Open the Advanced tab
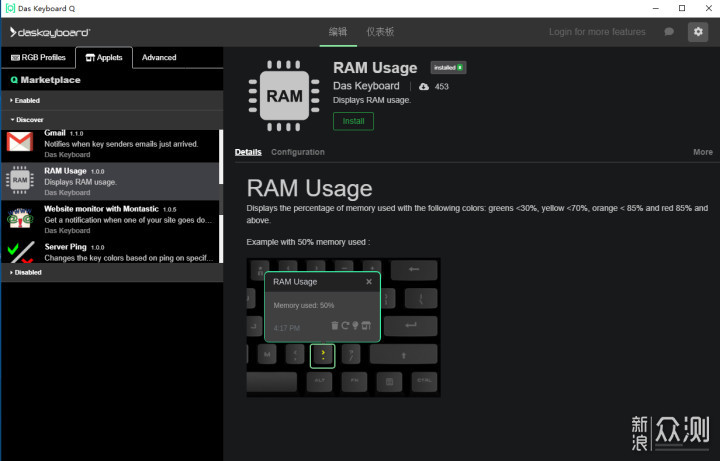The width and height of the screenshot is (720, 461). [x=159, y=58]
